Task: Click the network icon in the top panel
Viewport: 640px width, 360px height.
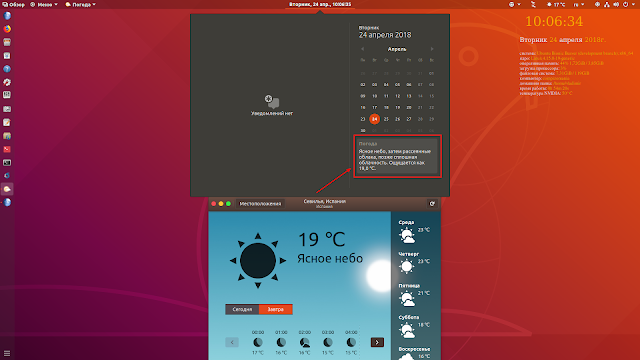Action: [607, 4]
